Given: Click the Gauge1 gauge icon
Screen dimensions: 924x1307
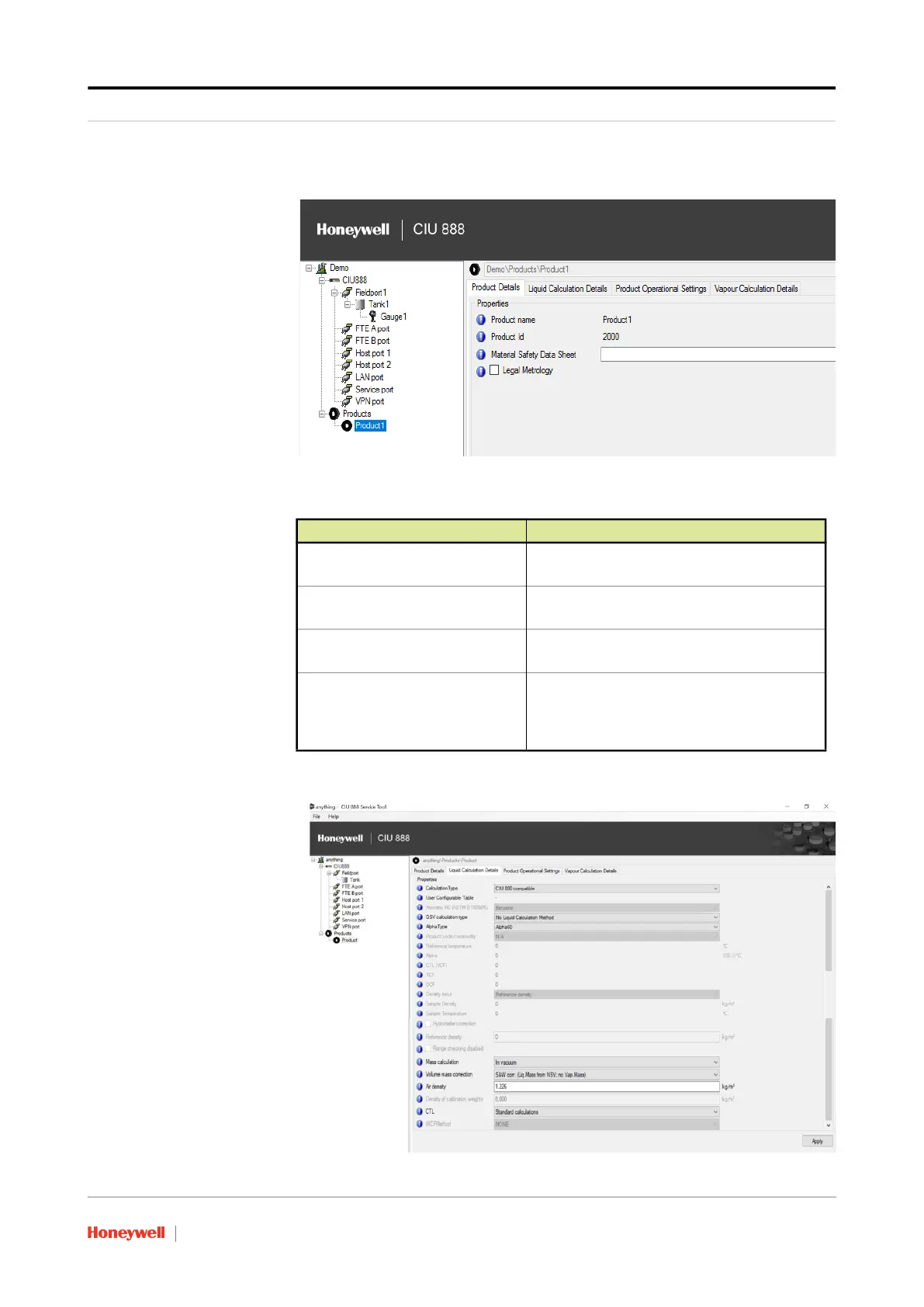Looking at the screenshot, I should [373, 317].
